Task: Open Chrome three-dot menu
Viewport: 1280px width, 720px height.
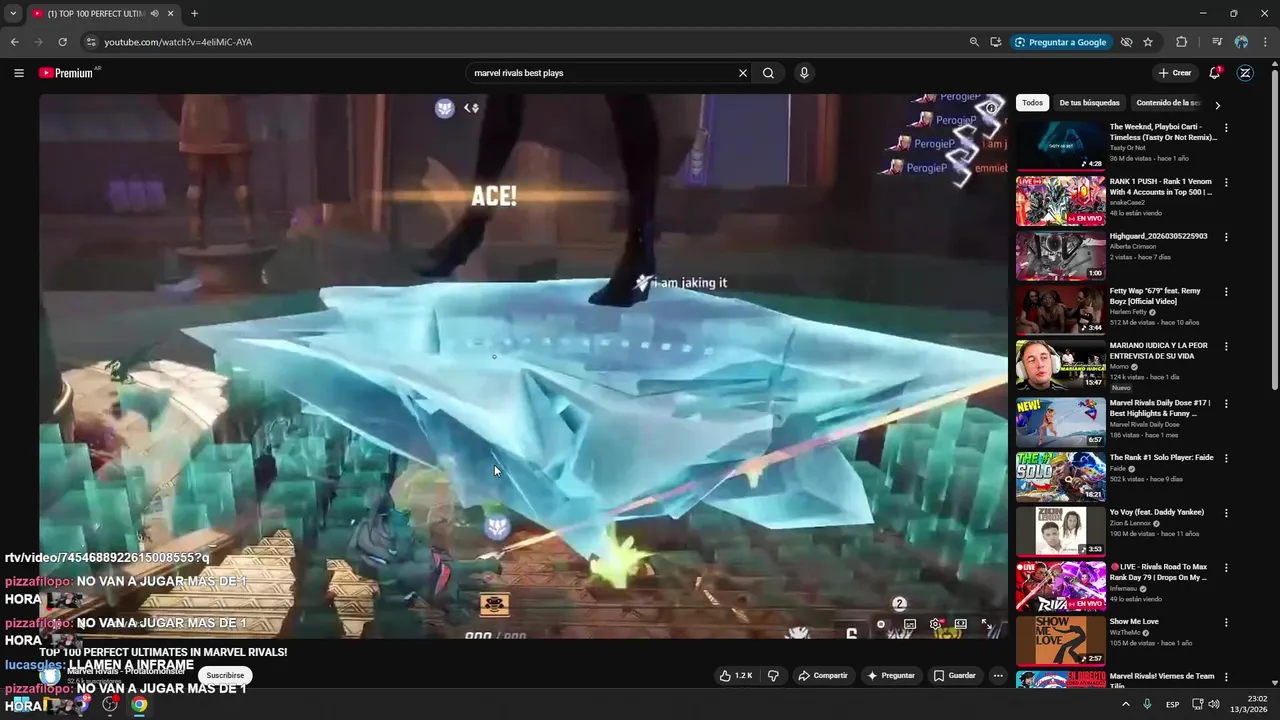Action: tap(1265, 42)
